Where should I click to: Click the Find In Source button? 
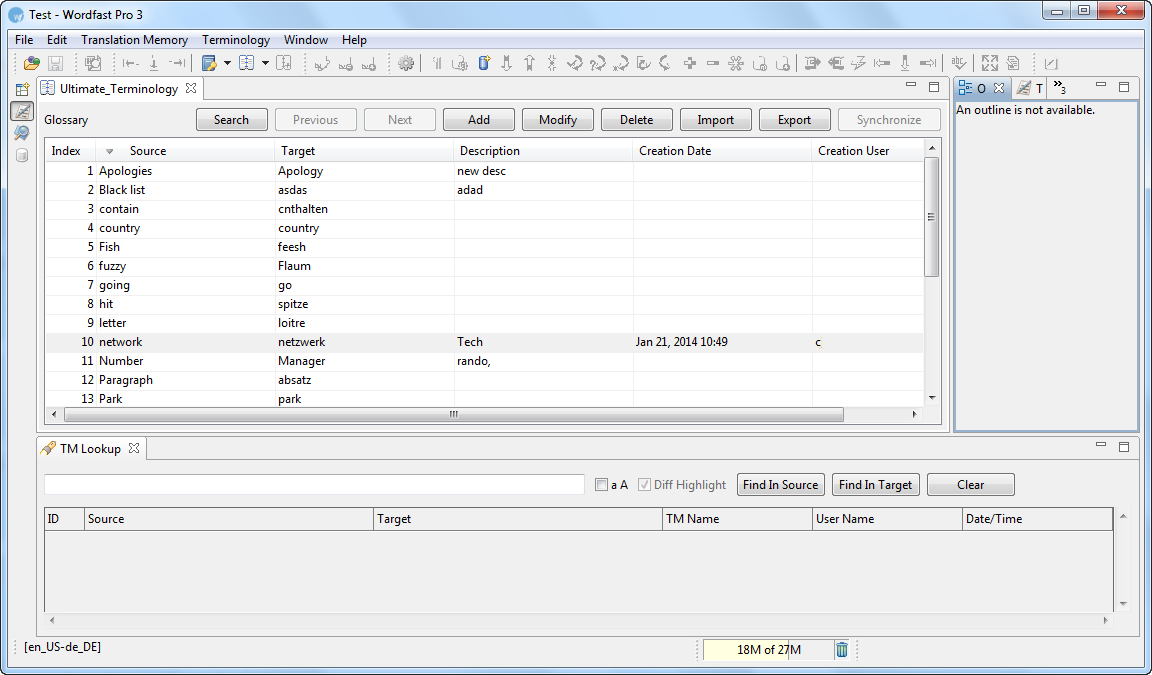click(x=780, y=485)
